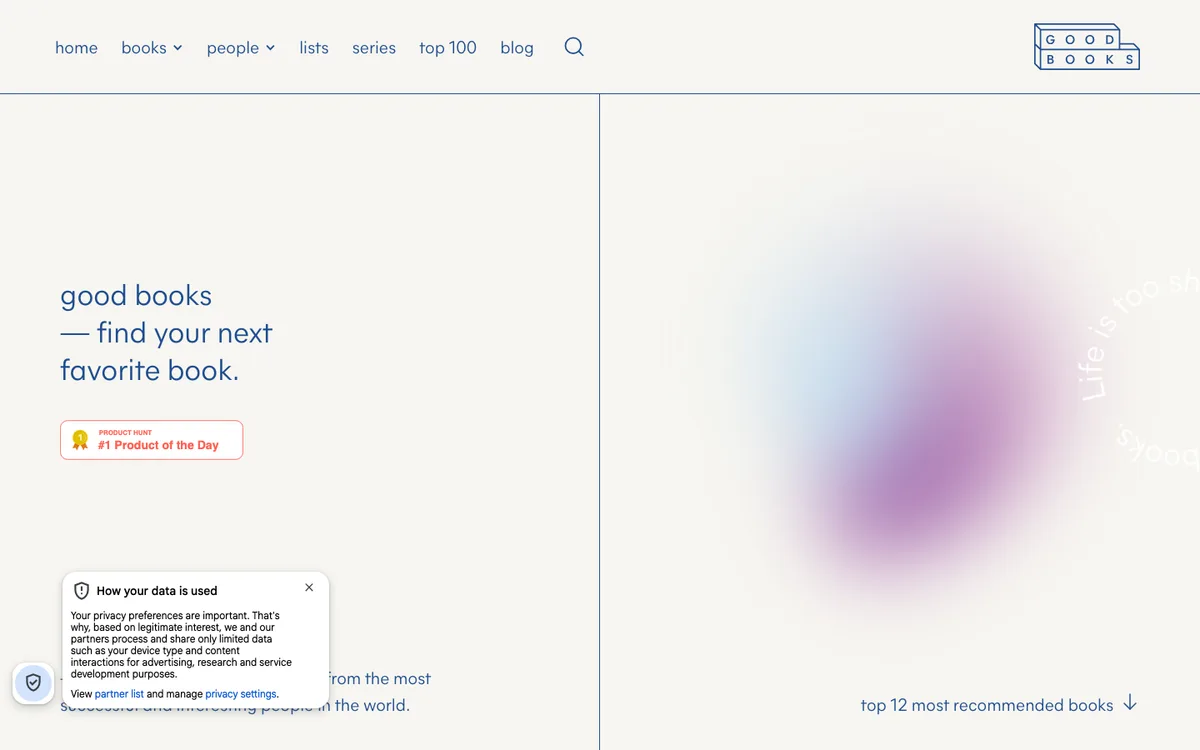The width and height of the screenshot is (1200, 750).
Task: Jump to top 12 most recommended books
Action: (987, 705)
